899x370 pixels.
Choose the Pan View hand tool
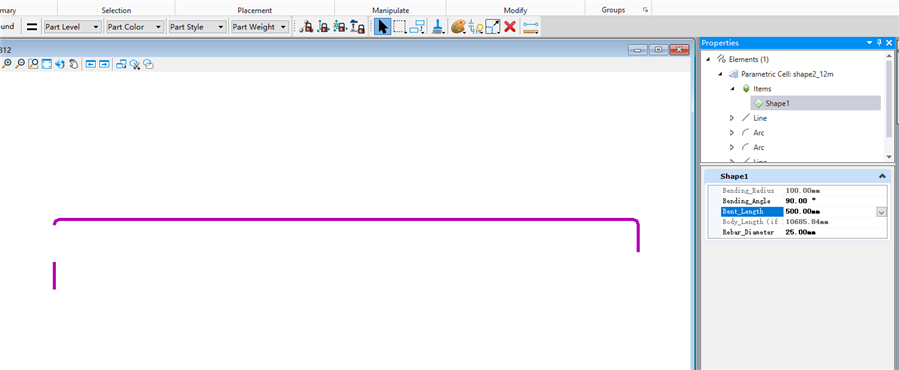(73, 64)
